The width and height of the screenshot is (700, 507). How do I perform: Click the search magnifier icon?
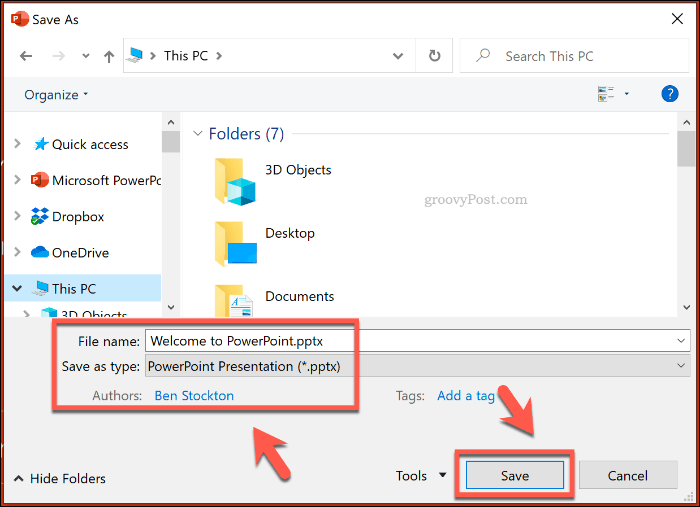[483, 55]
